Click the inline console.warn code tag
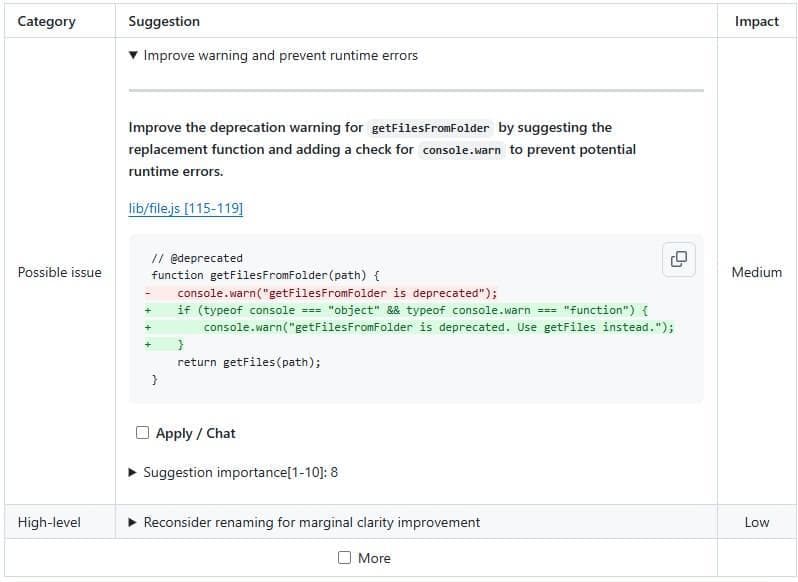The width and height of the screenshot is (798, 582). 461,150
